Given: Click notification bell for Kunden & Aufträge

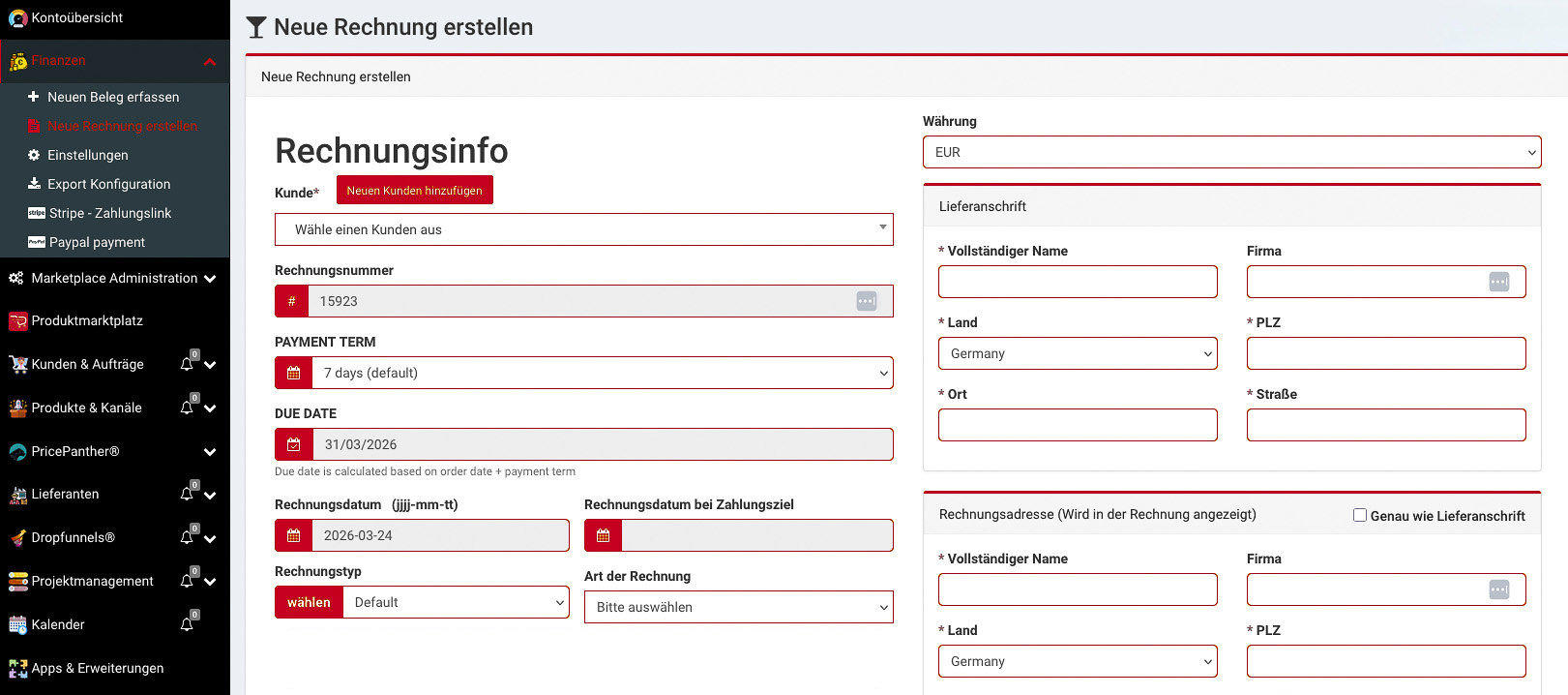Looking at the screenshot, I should [187, 364].
